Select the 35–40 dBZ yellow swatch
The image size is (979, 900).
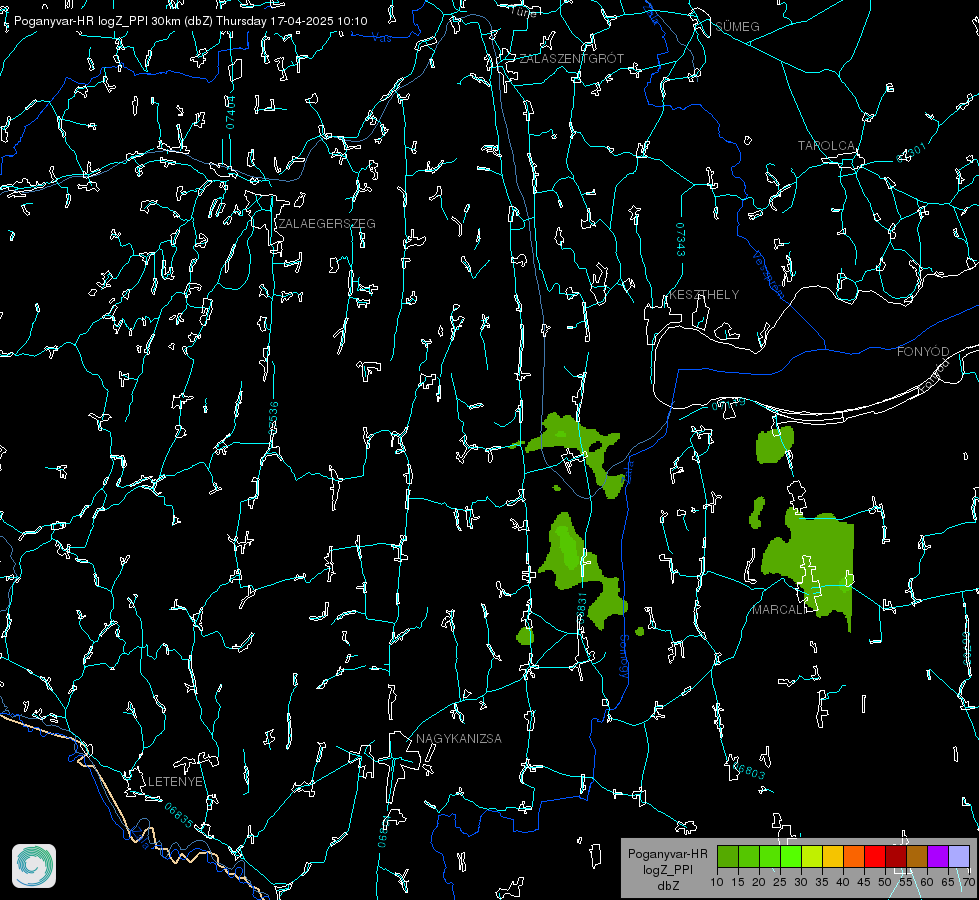[x=833, y=856]
